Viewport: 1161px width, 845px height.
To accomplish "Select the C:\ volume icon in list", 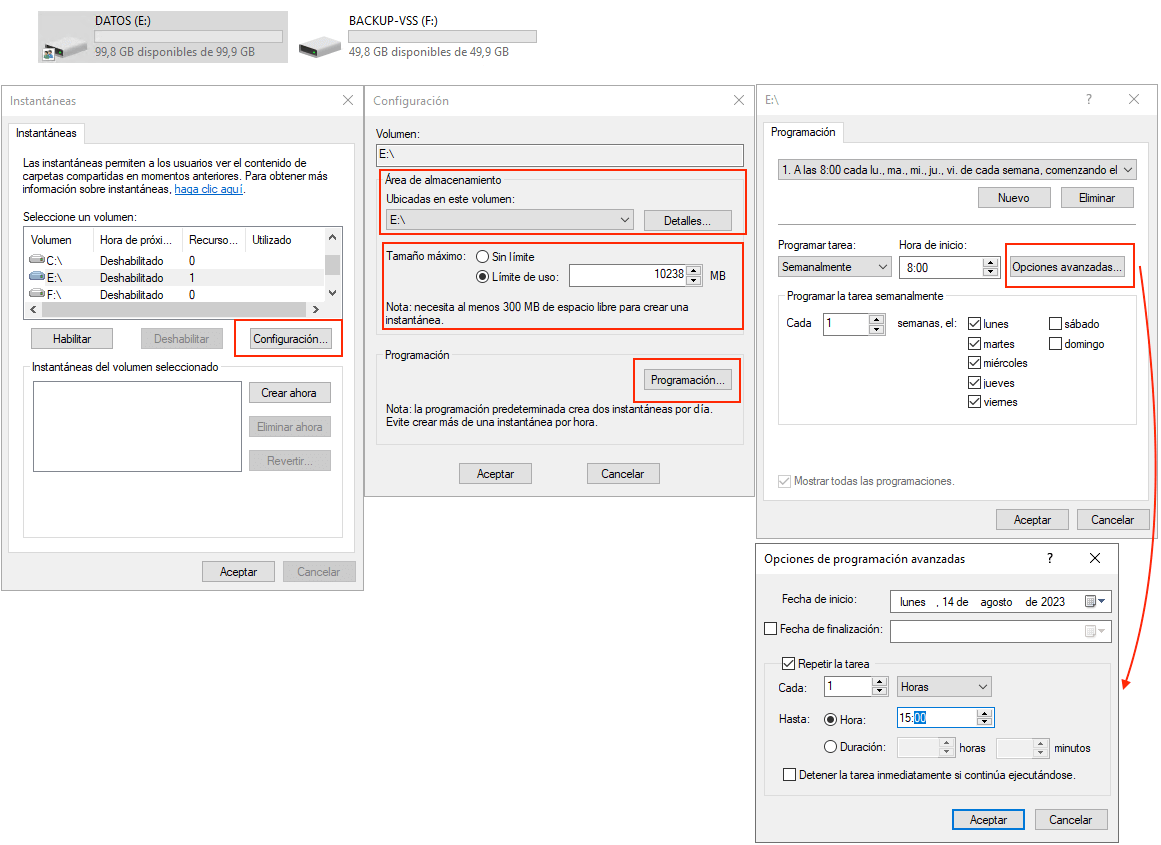I will [38, 260].
